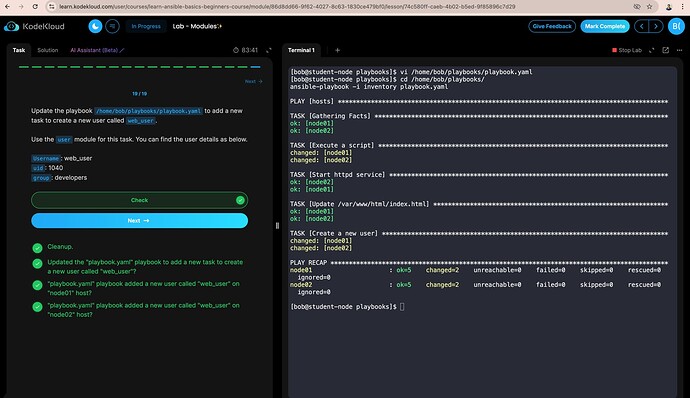Switch to the Solution tab
The image size is (690, 398).
(48, 50)
